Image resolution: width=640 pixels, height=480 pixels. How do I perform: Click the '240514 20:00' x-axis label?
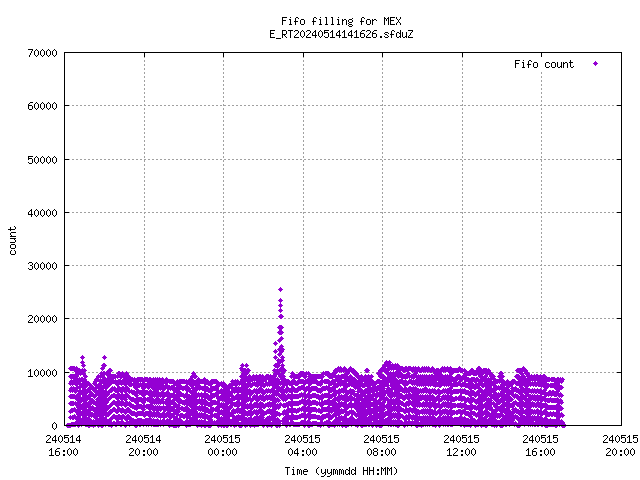(143, 446)
